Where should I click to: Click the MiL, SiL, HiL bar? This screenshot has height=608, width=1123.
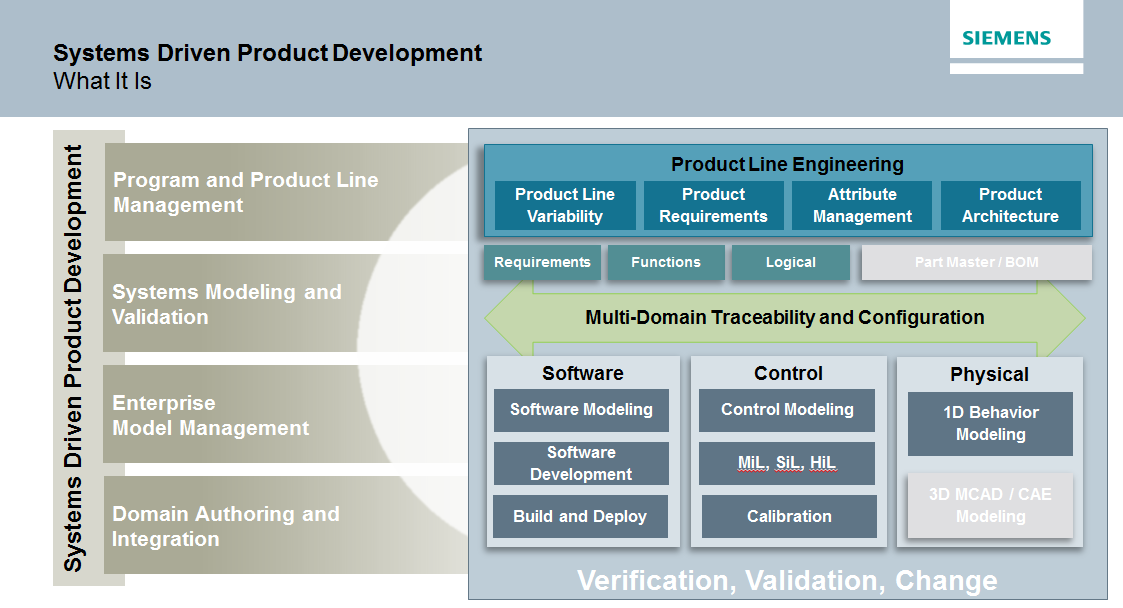point(786,463)
